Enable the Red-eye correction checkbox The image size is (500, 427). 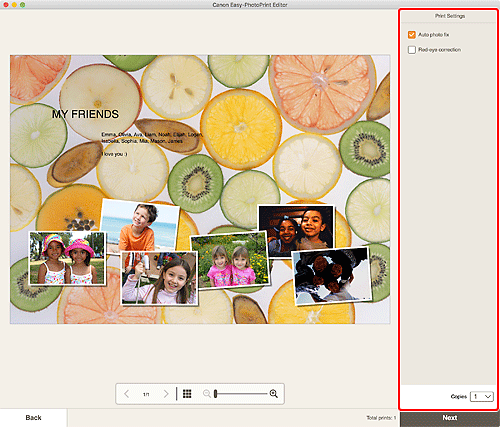412,50
